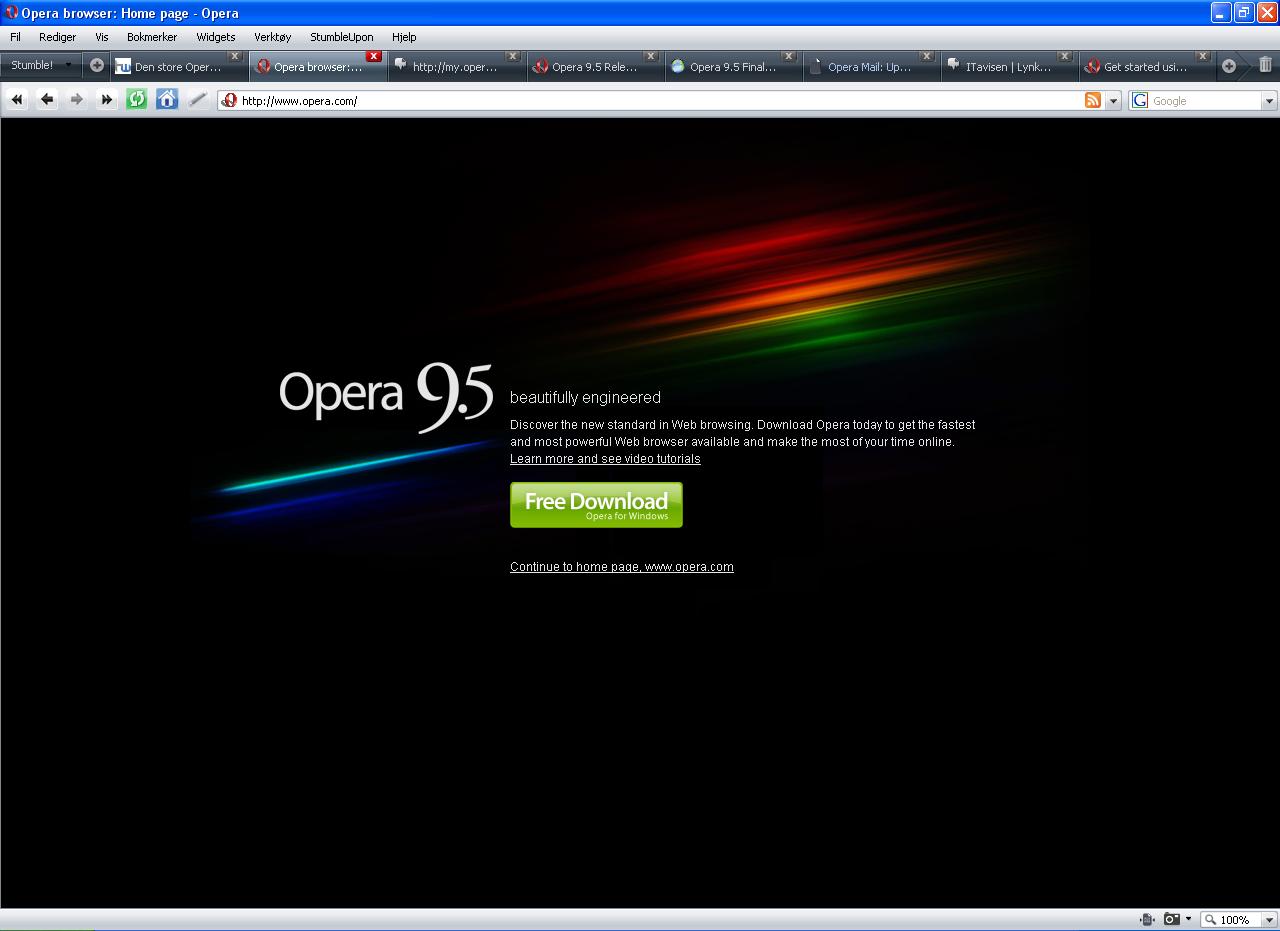Open the Bokmerker menu
Image resolution: width=1280 pixels, height=931 pixels.
(x=152, y=37)
